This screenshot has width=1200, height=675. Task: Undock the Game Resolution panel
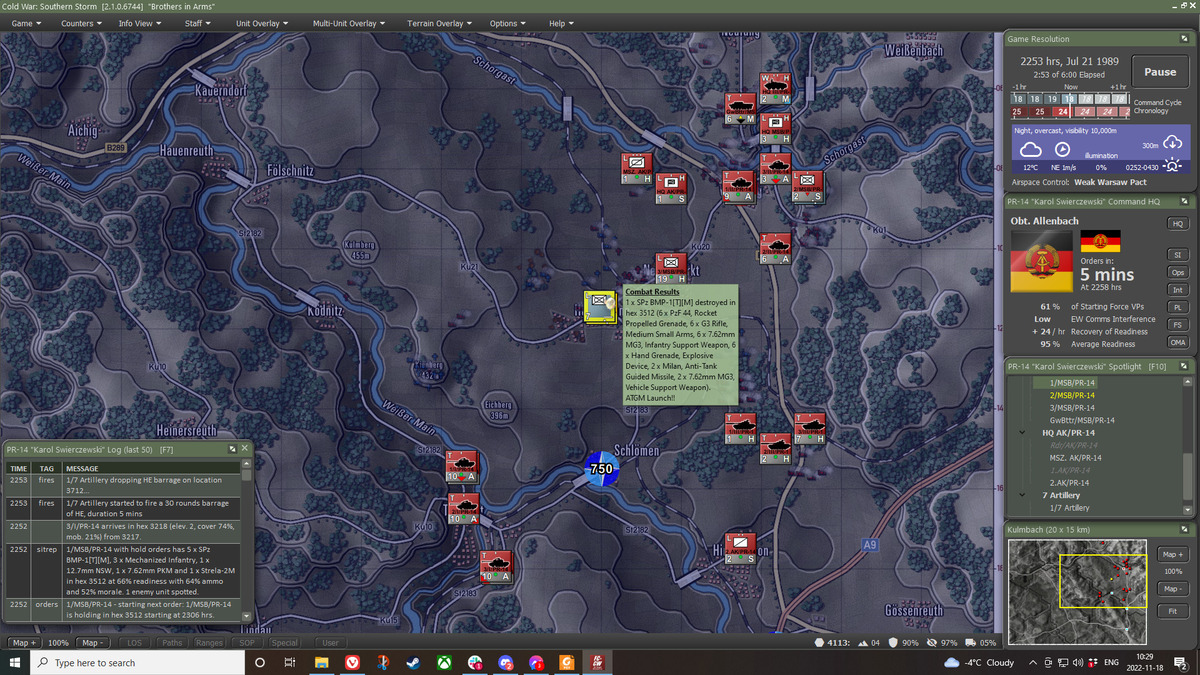[1184, 39]
